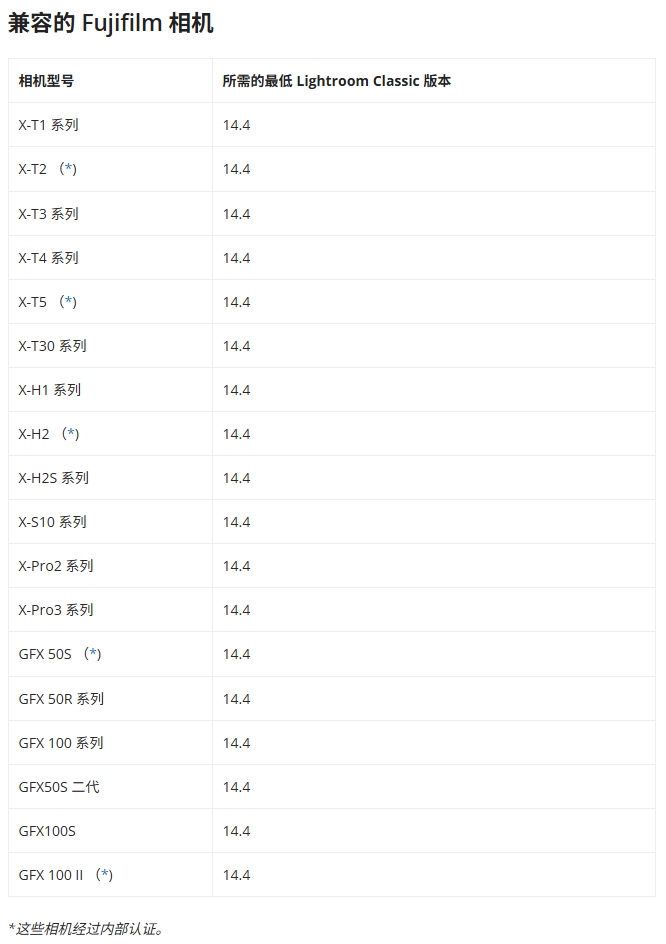This screenshot has height=944, width=666.
Task: Click the GFX 50R 系列 model cell
Action: pos(110,699)
